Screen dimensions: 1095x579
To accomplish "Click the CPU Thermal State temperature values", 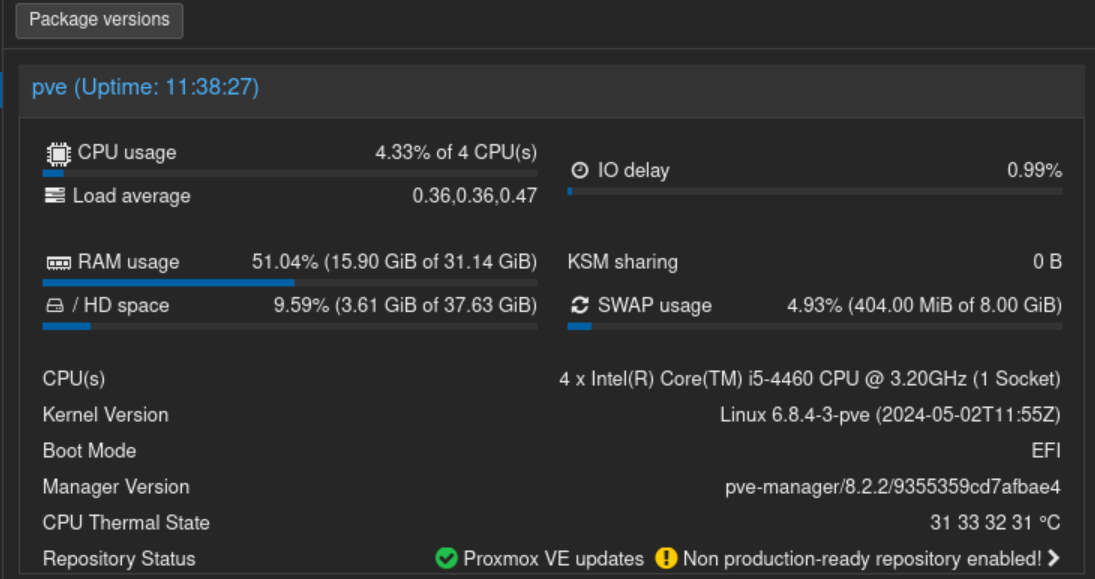I will pyautogui.click(x=995, y=523).
